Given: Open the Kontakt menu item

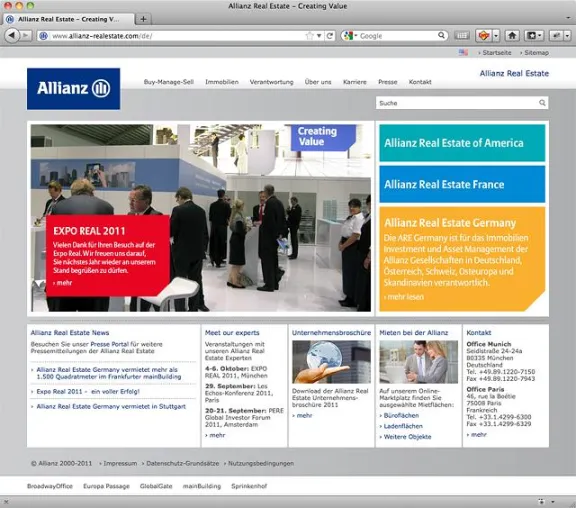Looking at the screenshot, I should point(420,82).
